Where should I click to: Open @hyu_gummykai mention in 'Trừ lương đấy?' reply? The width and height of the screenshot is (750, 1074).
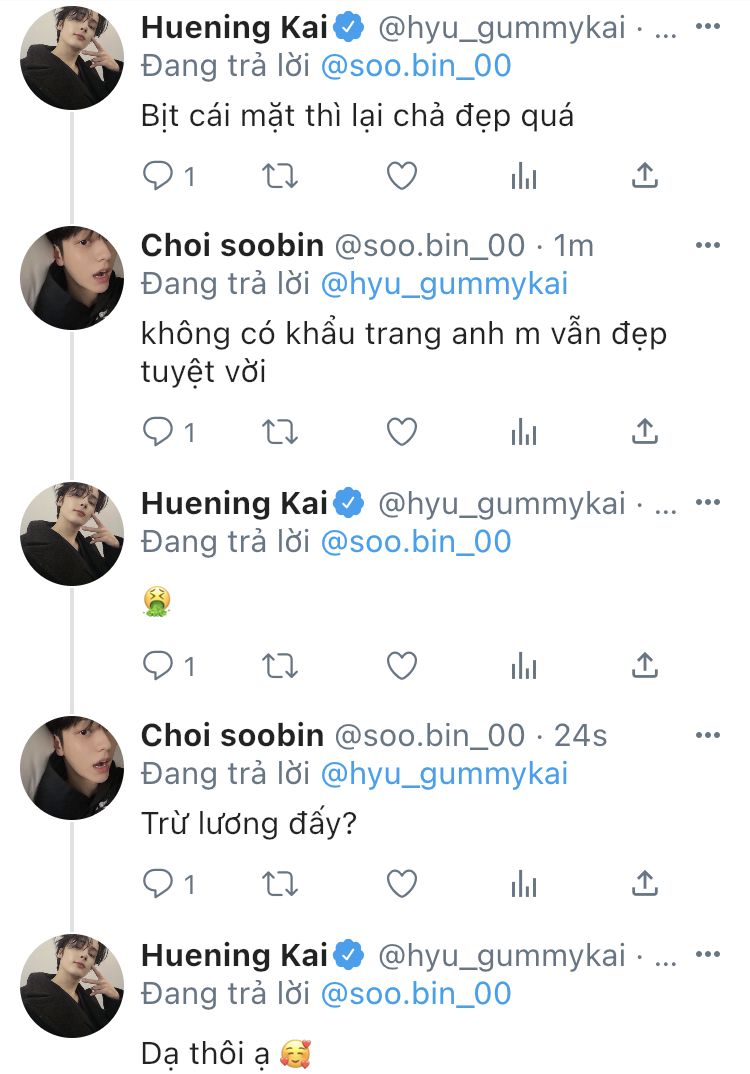pyautogui.click(x=443, y=773)
